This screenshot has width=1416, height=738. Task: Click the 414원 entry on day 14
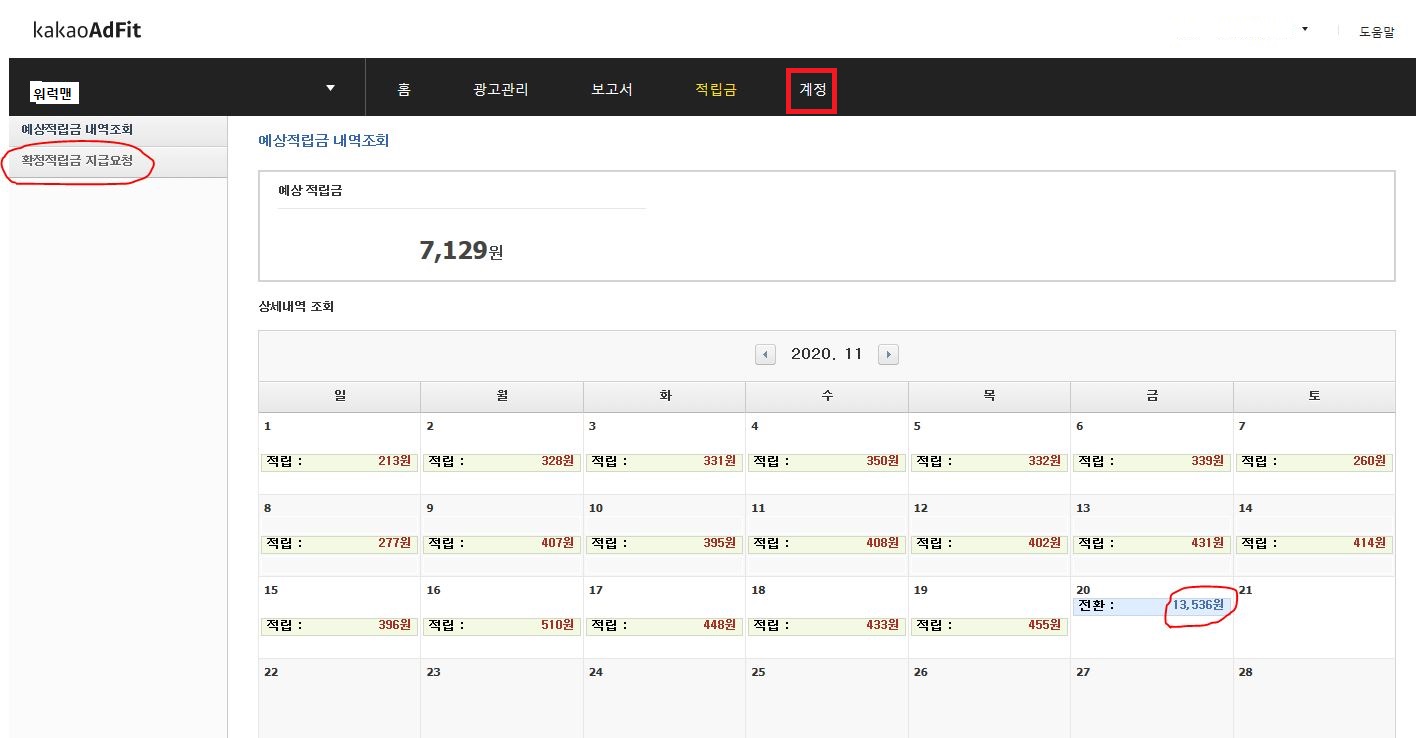(1315, 544)
